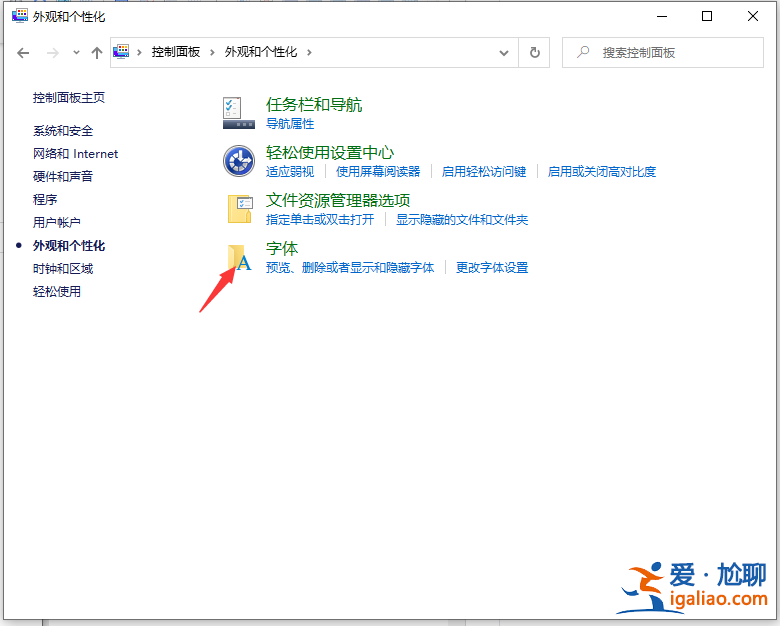
Task: Open 用户帐户 category
Action: pyautogui.click(x=57, y=222)
